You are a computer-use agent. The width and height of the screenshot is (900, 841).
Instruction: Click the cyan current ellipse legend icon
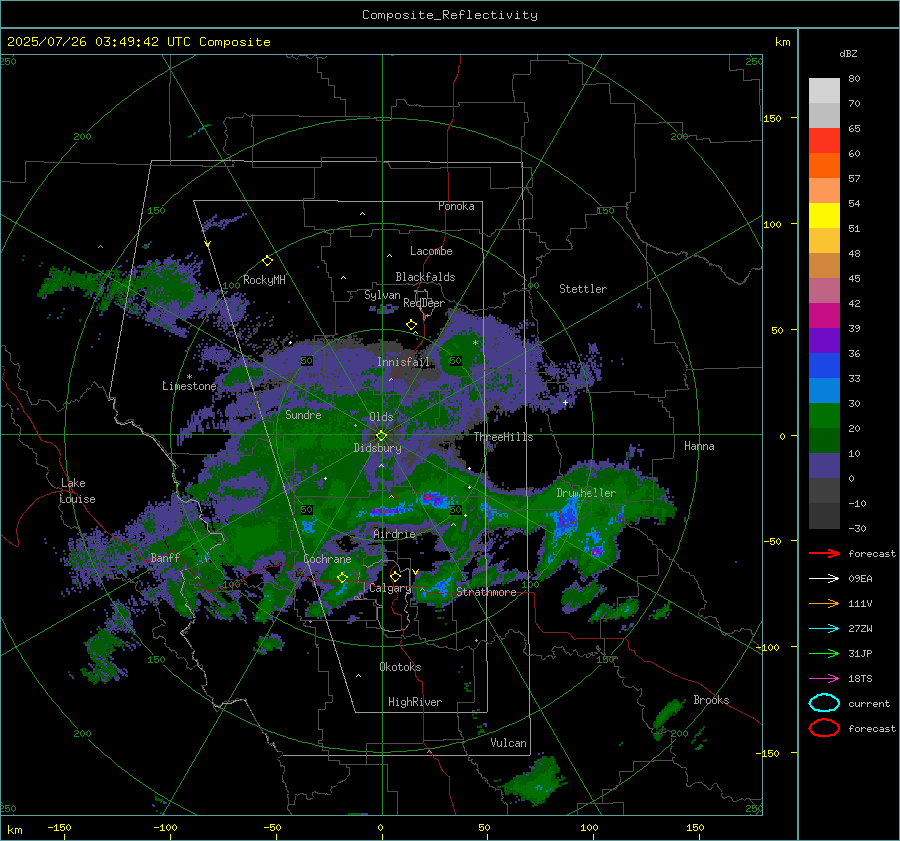[824, 703]
